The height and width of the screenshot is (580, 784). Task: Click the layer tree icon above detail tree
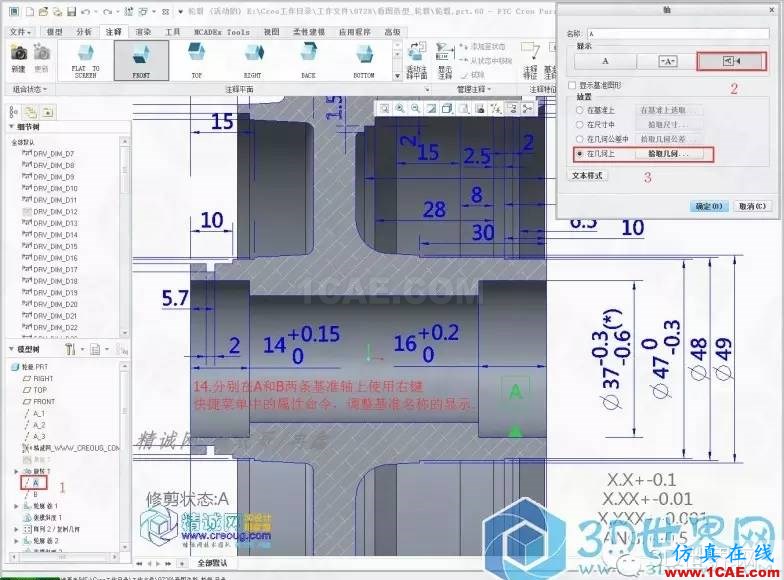click(x=30, y=112)
